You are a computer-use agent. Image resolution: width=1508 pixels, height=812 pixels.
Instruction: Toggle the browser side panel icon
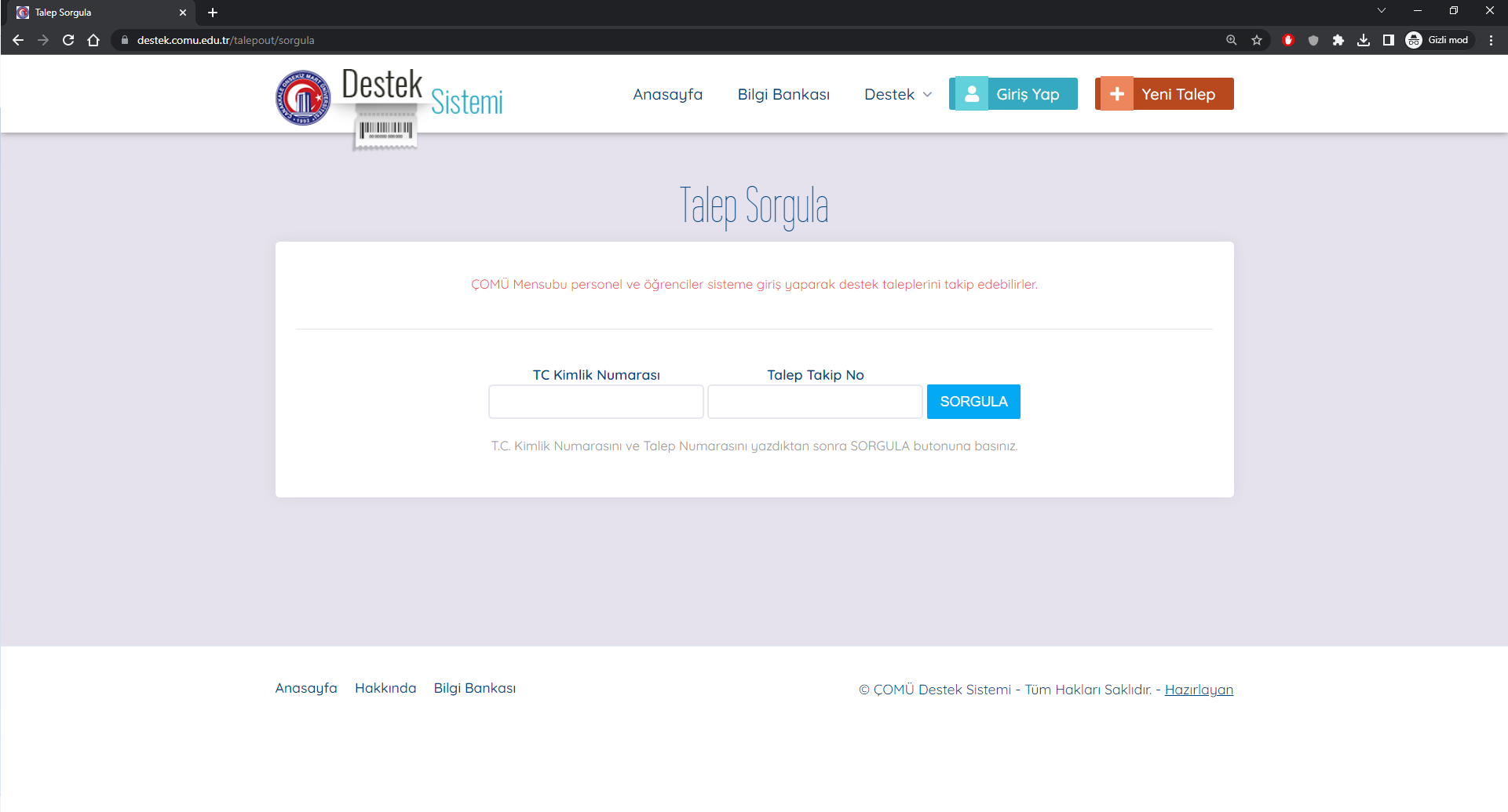click(x=1389, y=40)
